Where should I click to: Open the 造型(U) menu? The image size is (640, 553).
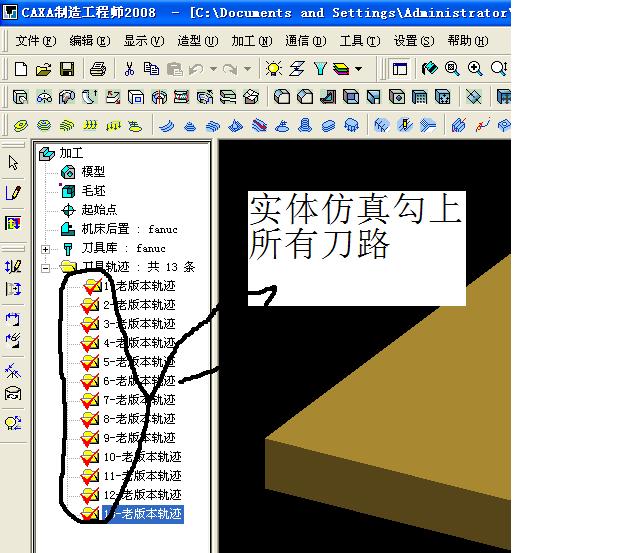[x=198, y=41]
